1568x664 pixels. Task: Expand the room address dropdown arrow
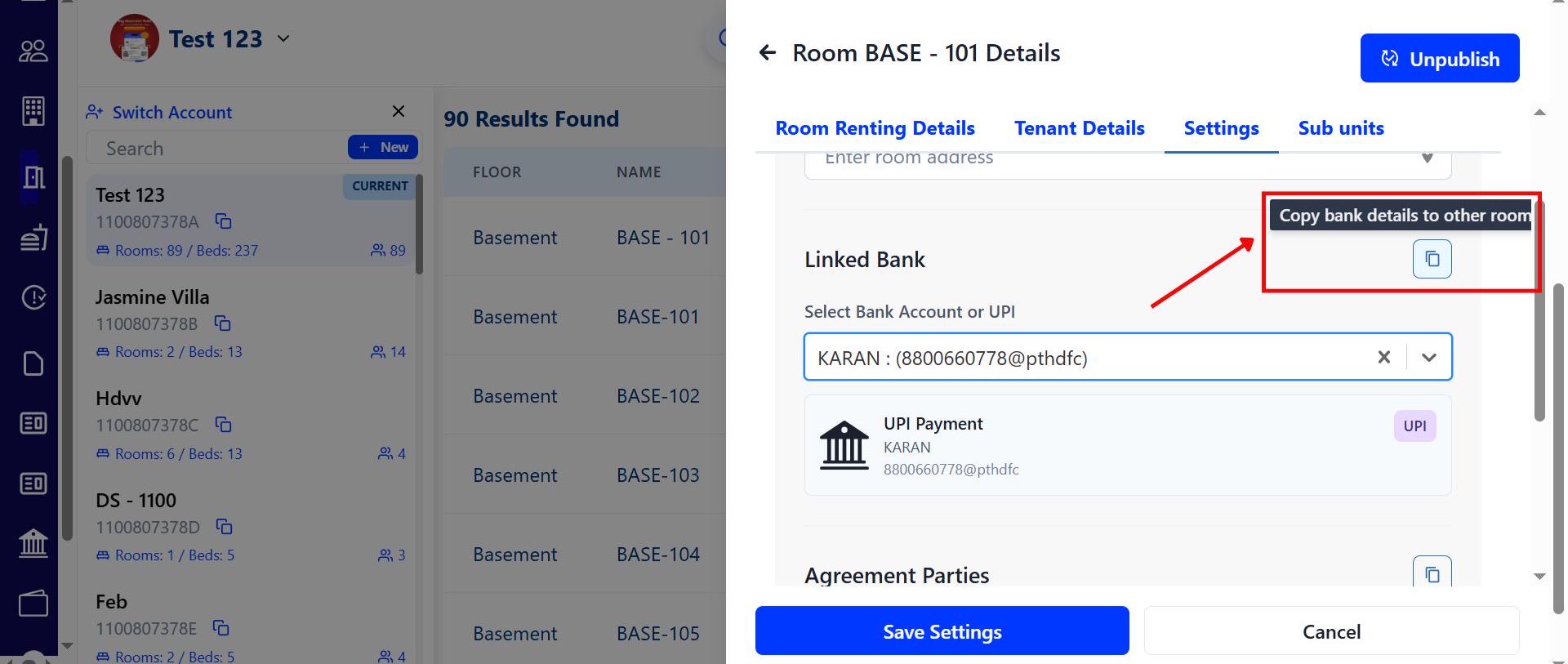click(x=1427, y=158)
